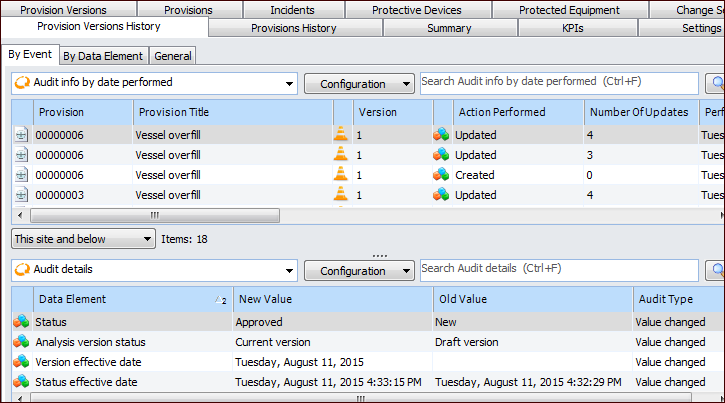
Task: Open the lower Configuration button menu
Action: (359, 270)
